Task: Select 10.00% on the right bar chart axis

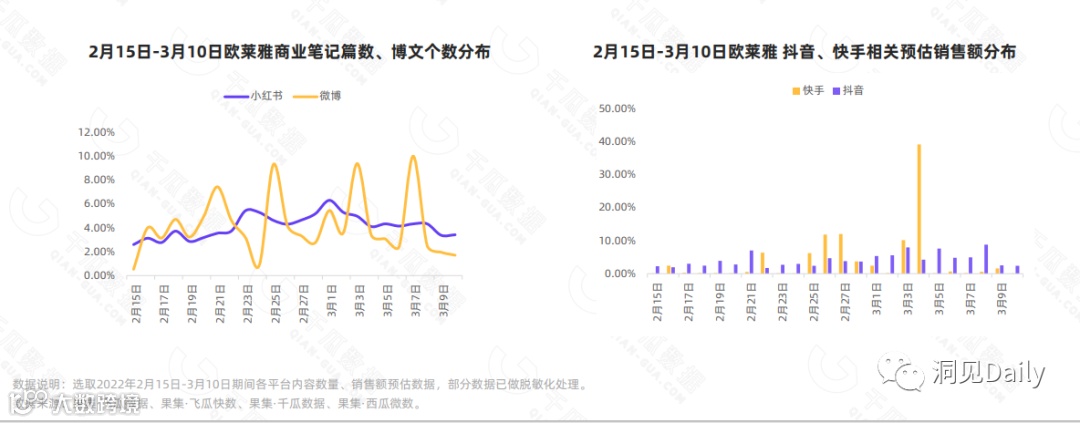Action: pos(618,240)
